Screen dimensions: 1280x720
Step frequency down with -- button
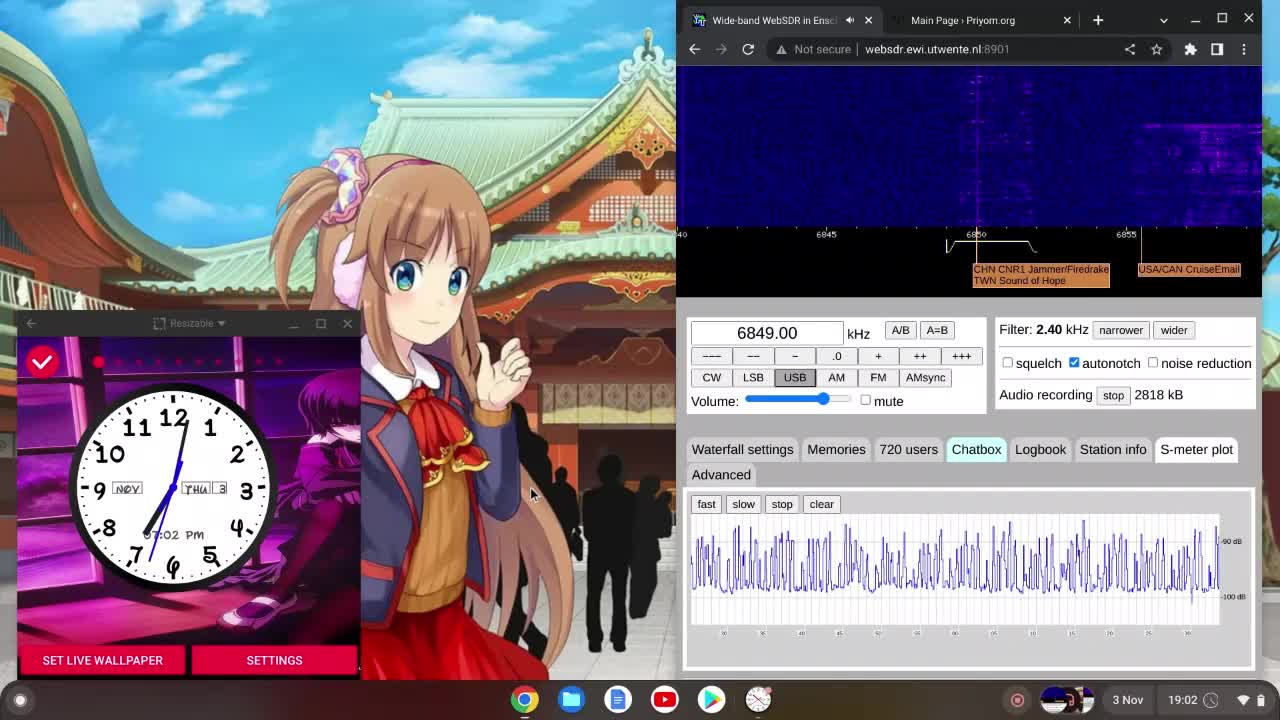753,356
